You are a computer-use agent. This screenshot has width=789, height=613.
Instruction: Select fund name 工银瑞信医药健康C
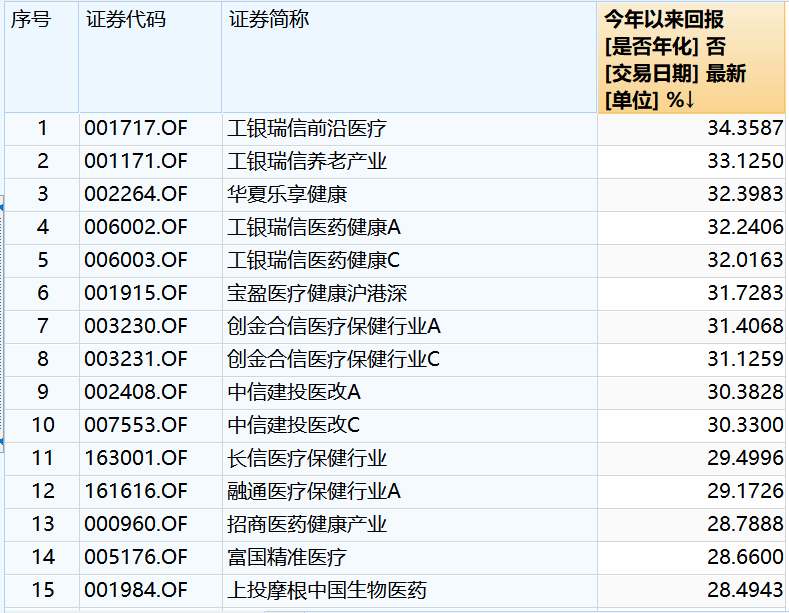click(x=313, y=260)
